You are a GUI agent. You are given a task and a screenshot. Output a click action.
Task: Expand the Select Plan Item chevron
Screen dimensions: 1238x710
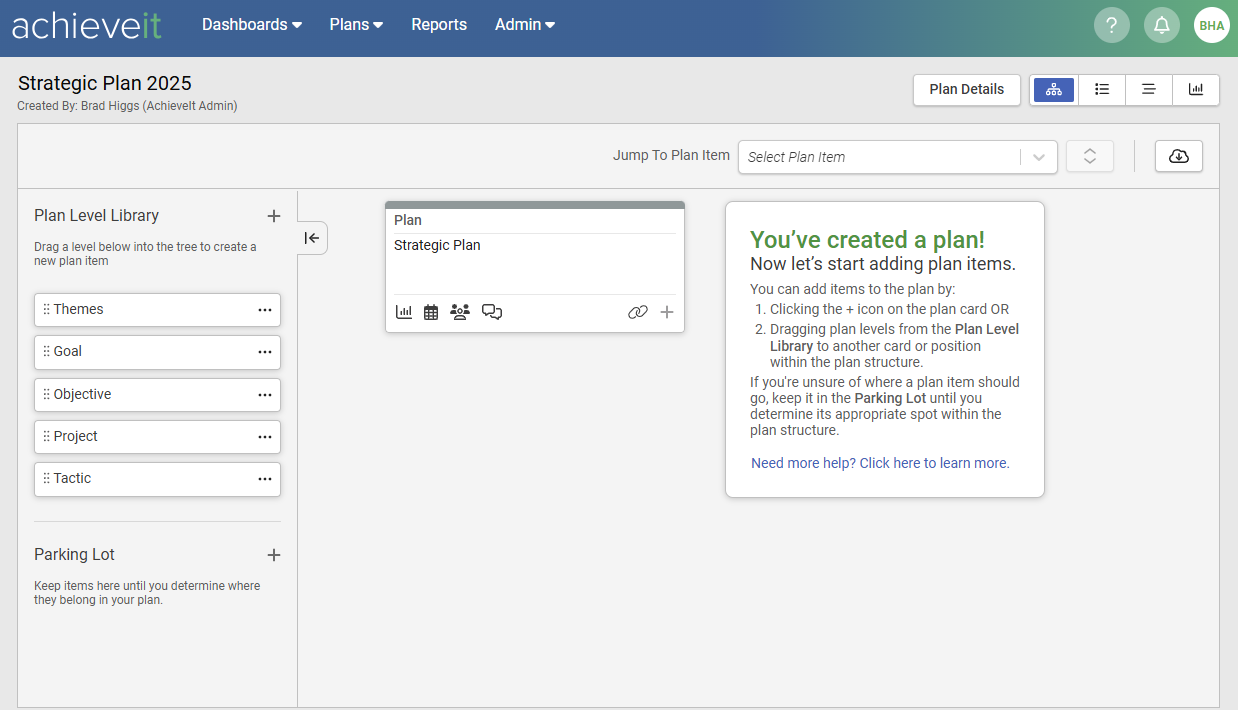[1039, 157]
